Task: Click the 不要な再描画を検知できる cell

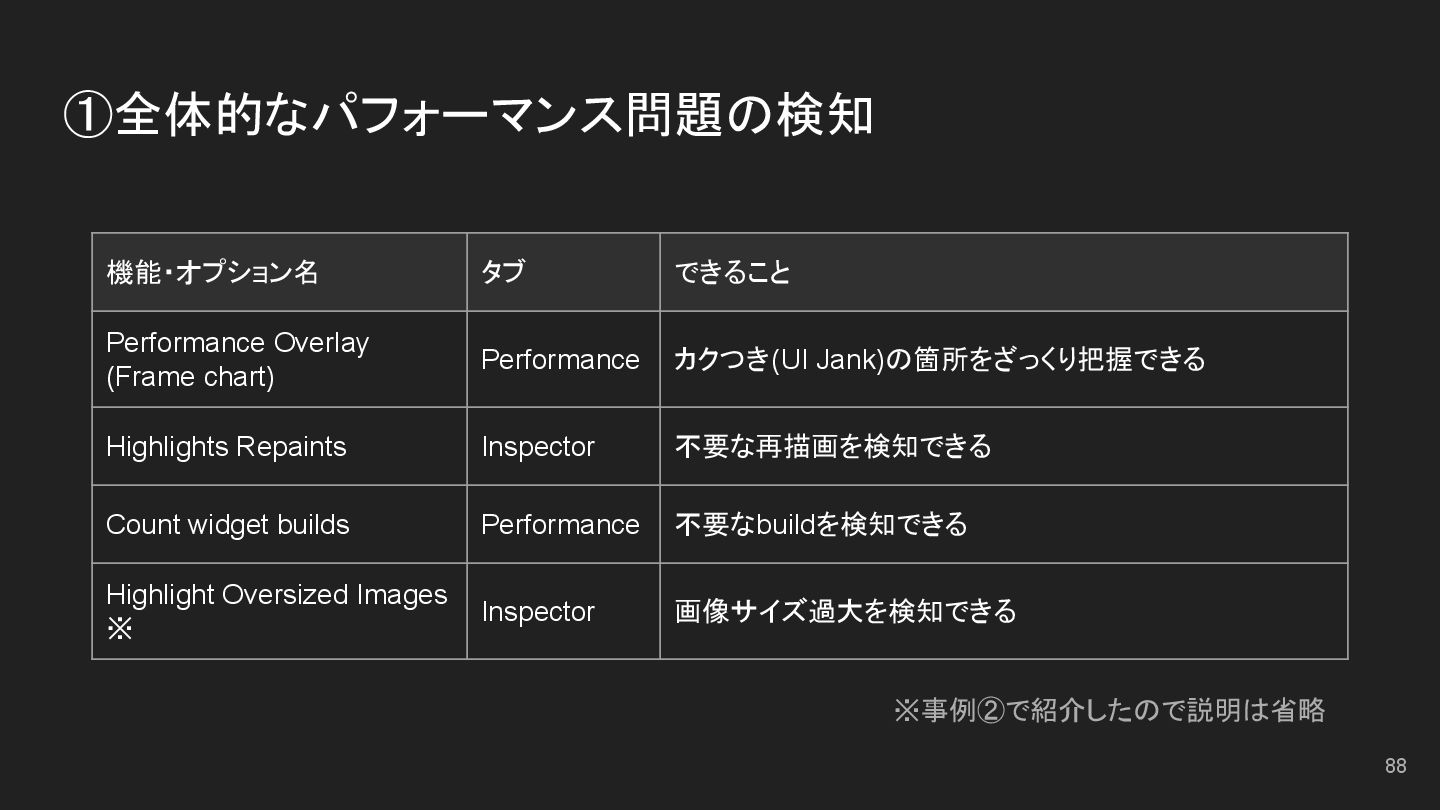Action: pos(1004,446)
